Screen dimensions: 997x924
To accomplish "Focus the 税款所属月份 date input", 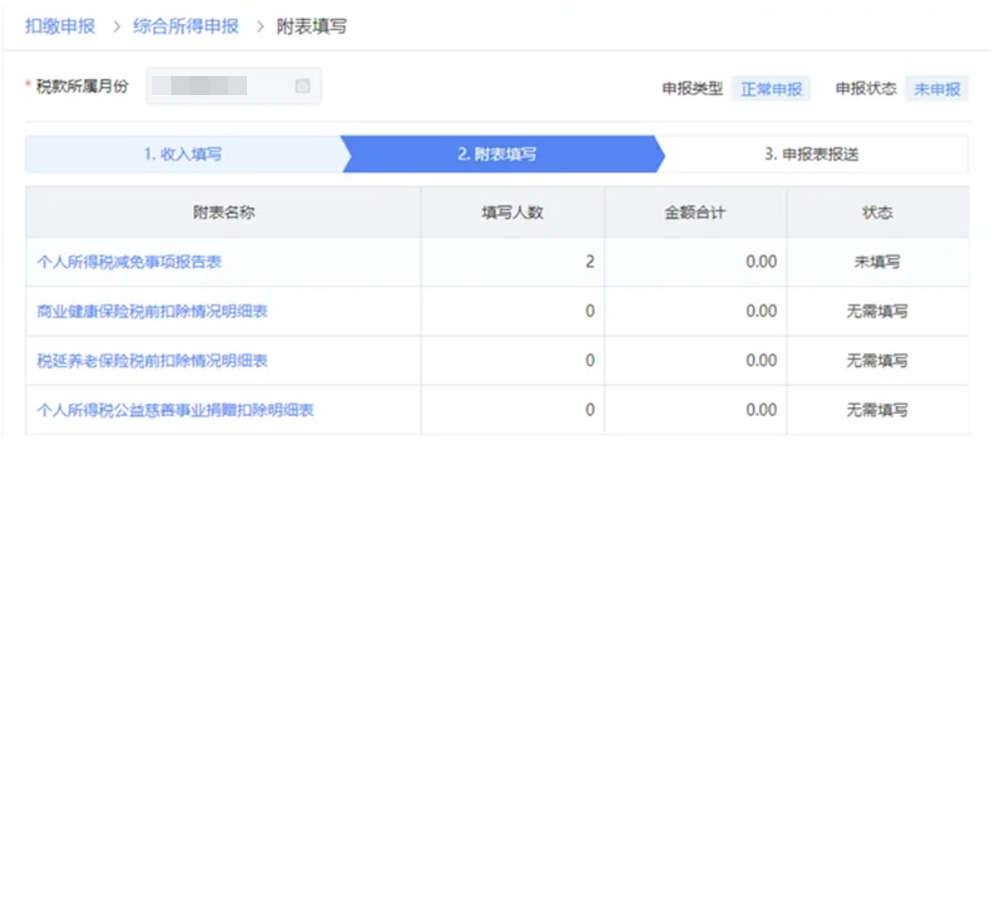I will 222,87.
